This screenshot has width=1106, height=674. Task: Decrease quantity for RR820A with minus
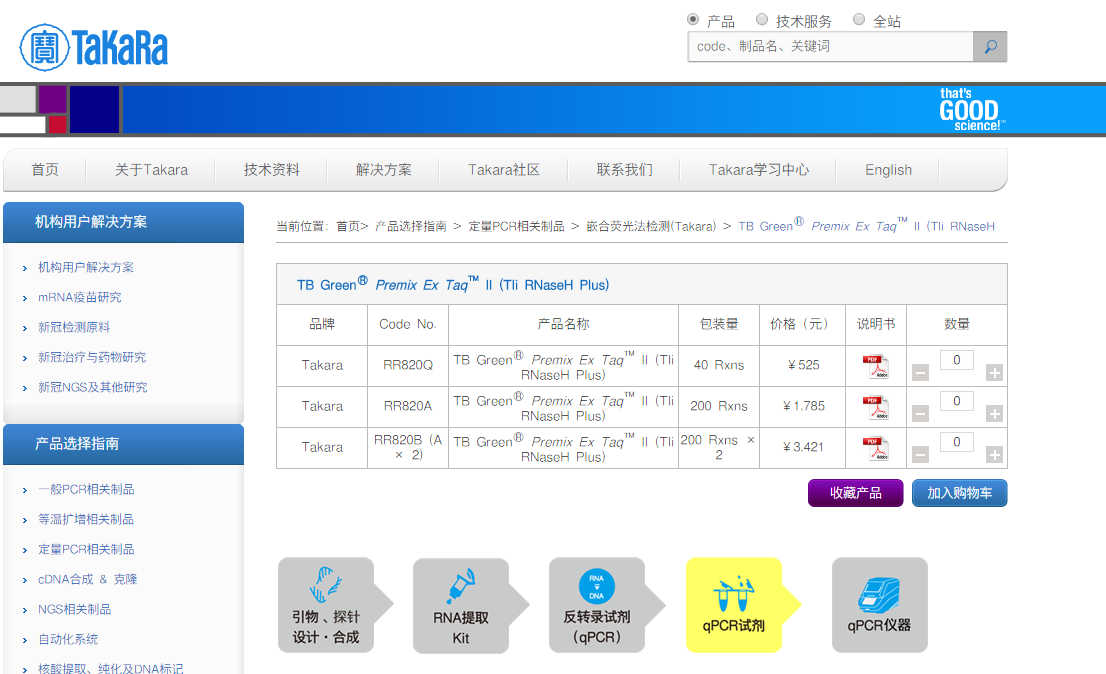point(920,414)
